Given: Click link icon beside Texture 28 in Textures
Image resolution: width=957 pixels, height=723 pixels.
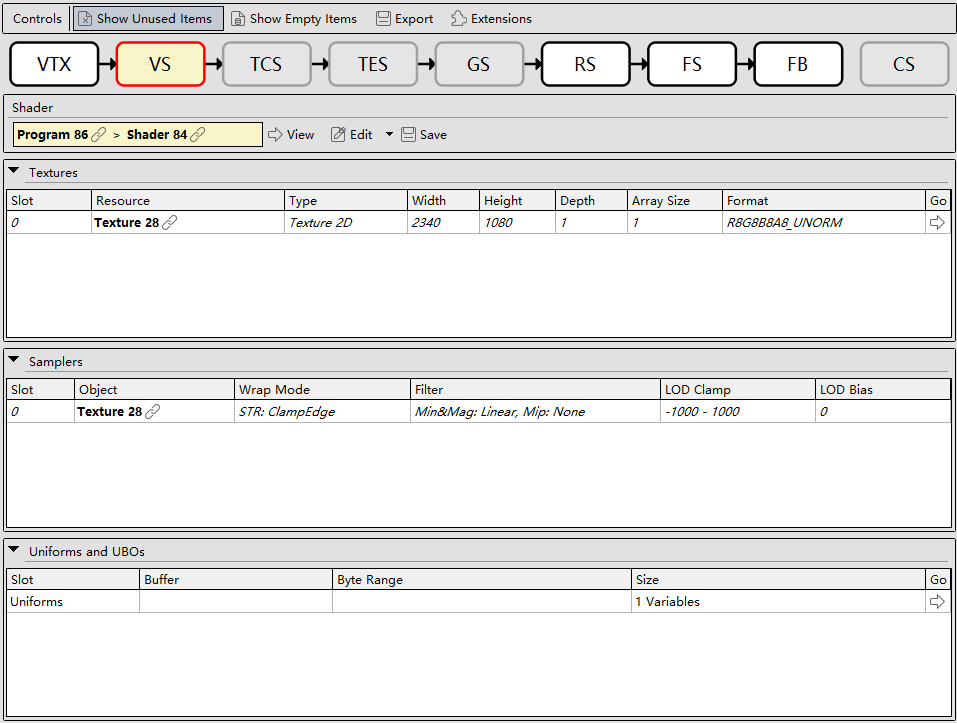Looking at the screenshot, I should [170, 223].
